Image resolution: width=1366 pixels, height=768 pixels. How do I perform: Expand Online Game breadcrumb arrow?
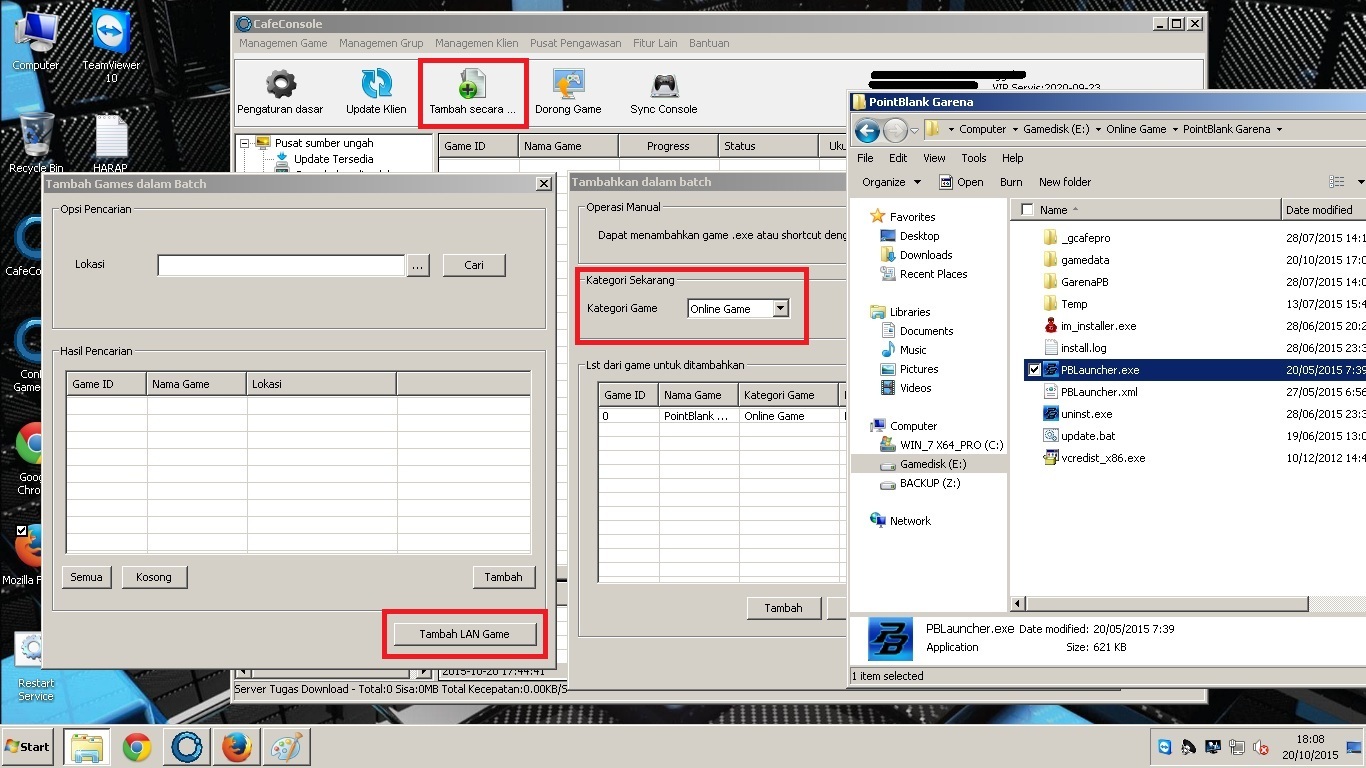[x=1174, y=129]
